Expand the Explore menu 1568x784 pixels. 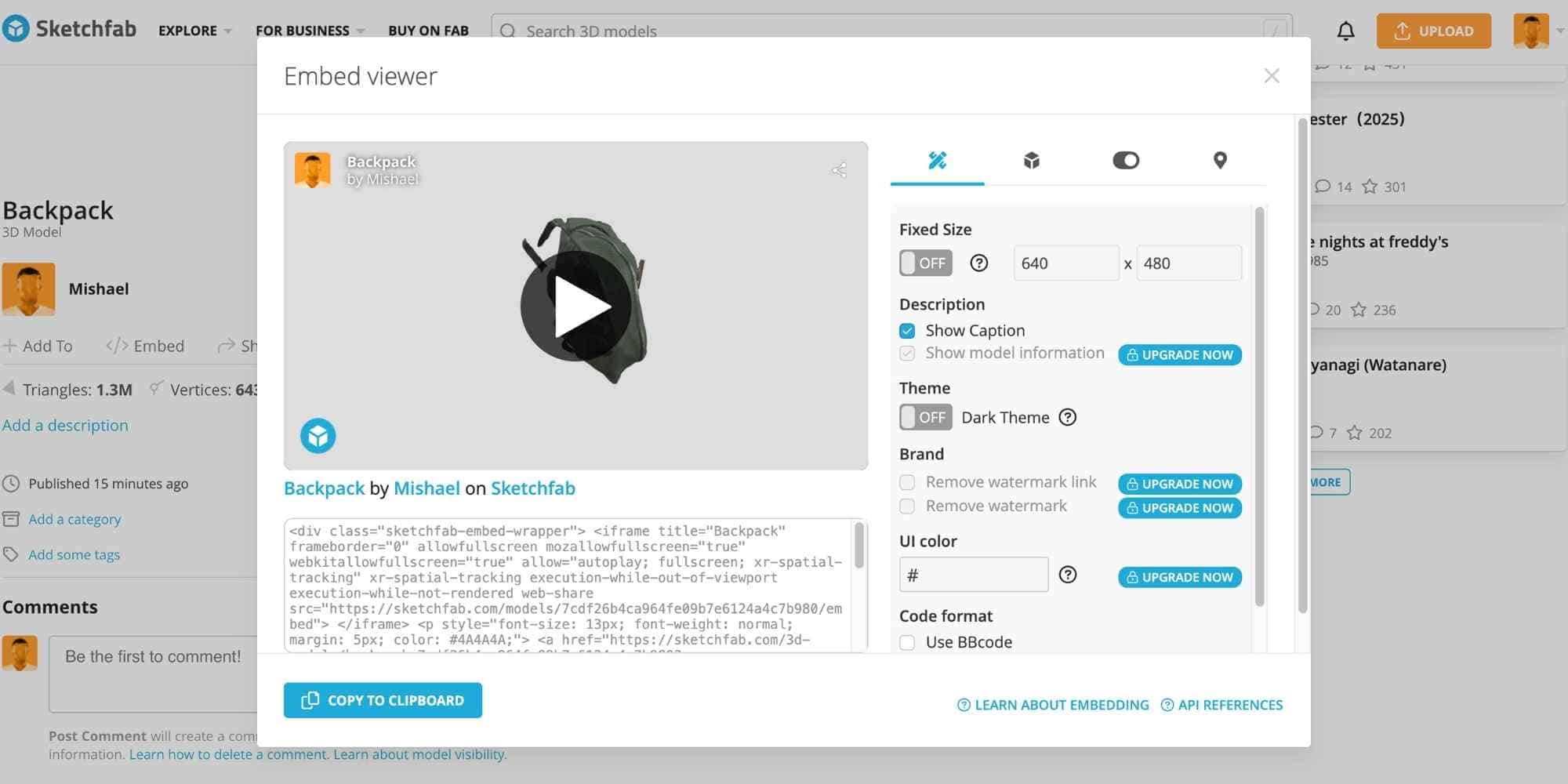coord(195,31)
